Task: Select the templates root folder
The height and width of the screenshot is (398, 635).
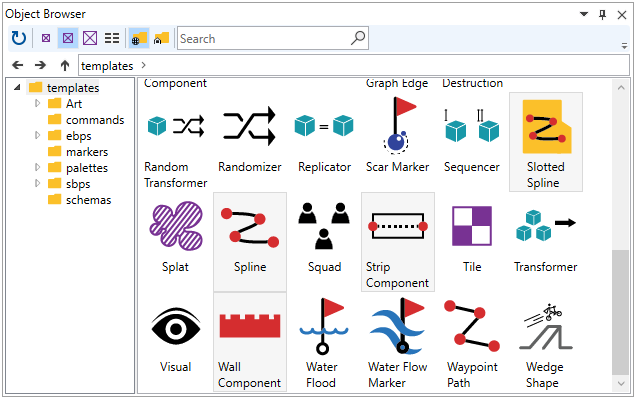Action: coord(64,87)
